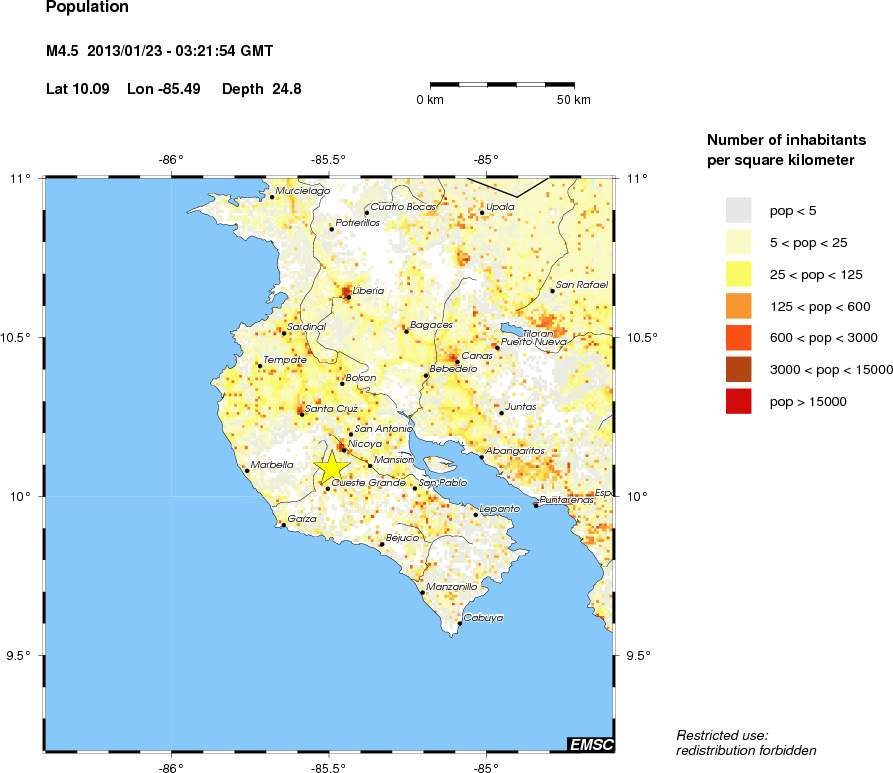Screen dimensions: 893x773
Task: Select the brown '3000 < pop < 15000' swatch
Action: pos(738,369)
